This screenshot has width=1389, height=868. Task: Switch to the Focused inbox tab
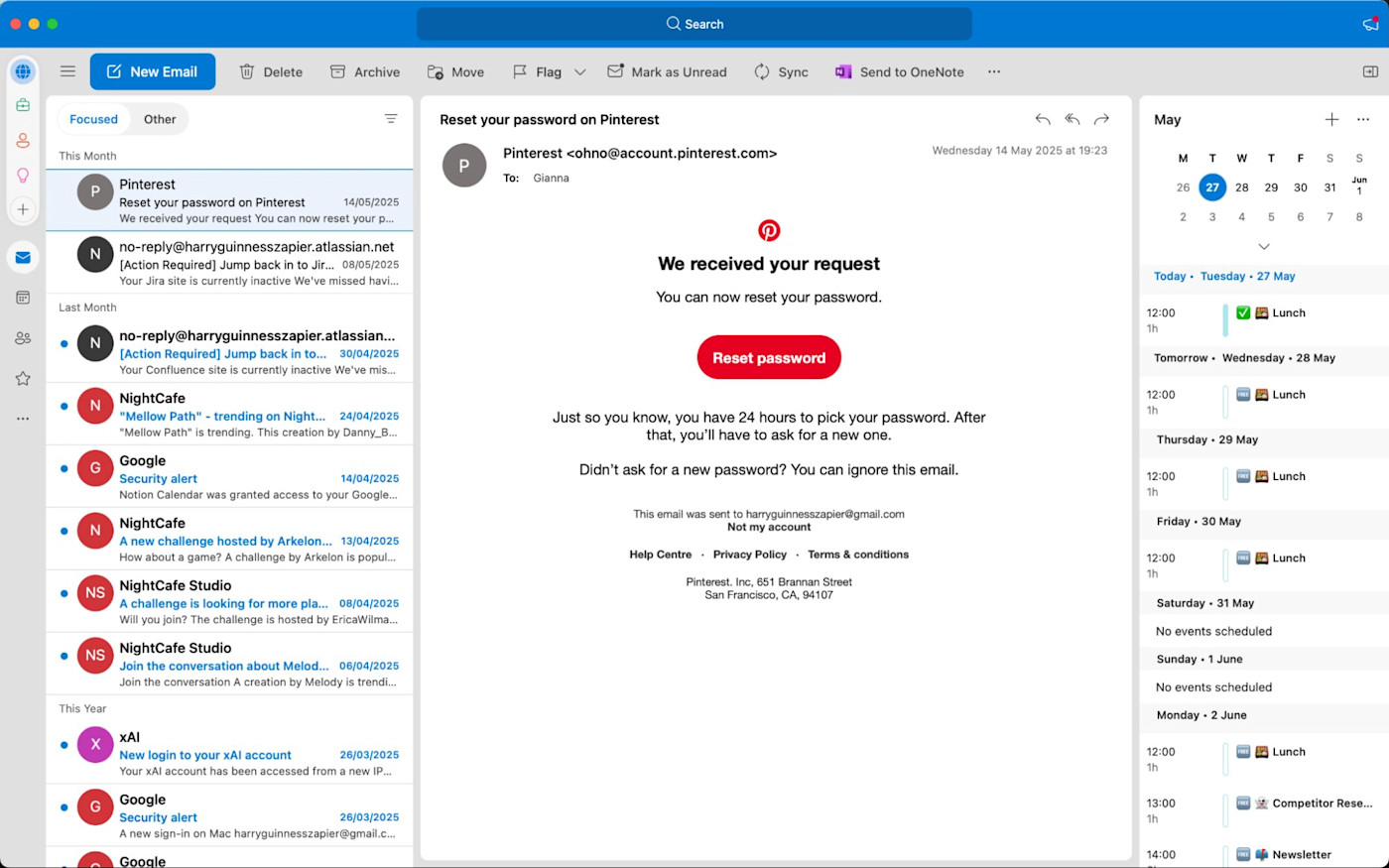[x=93, y=119]
